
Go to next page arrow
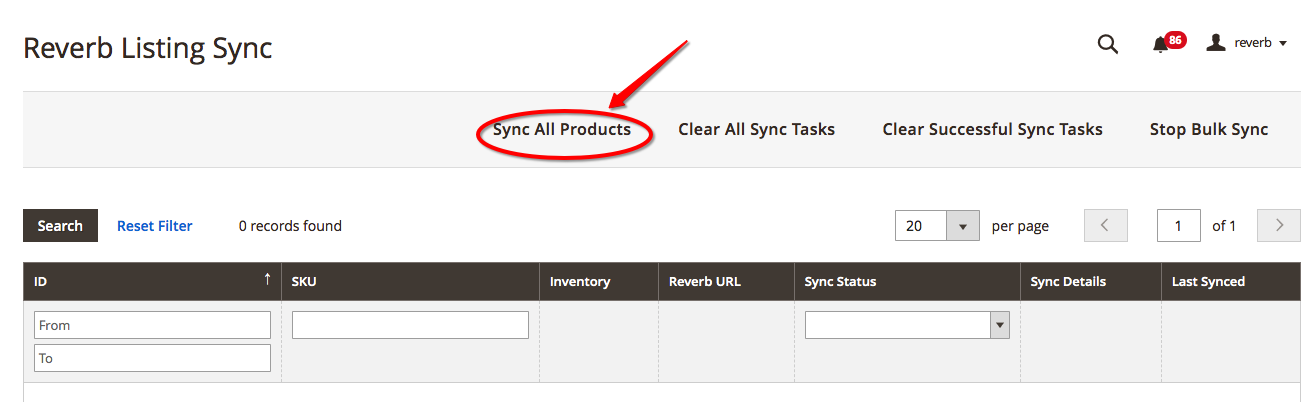point(1279,226)
